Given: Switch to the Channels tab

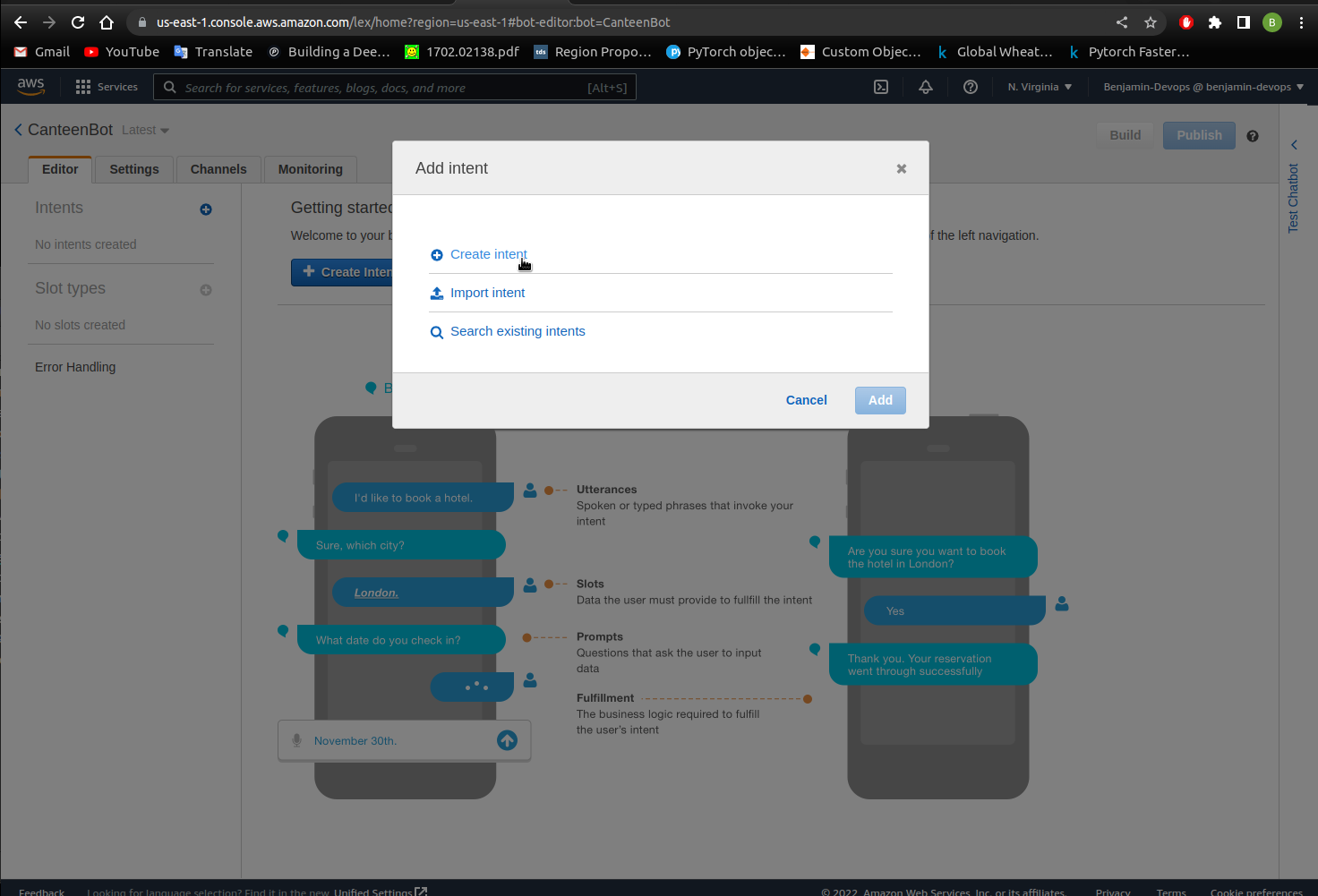Looking at the screenshot, I should coord(218,169).
